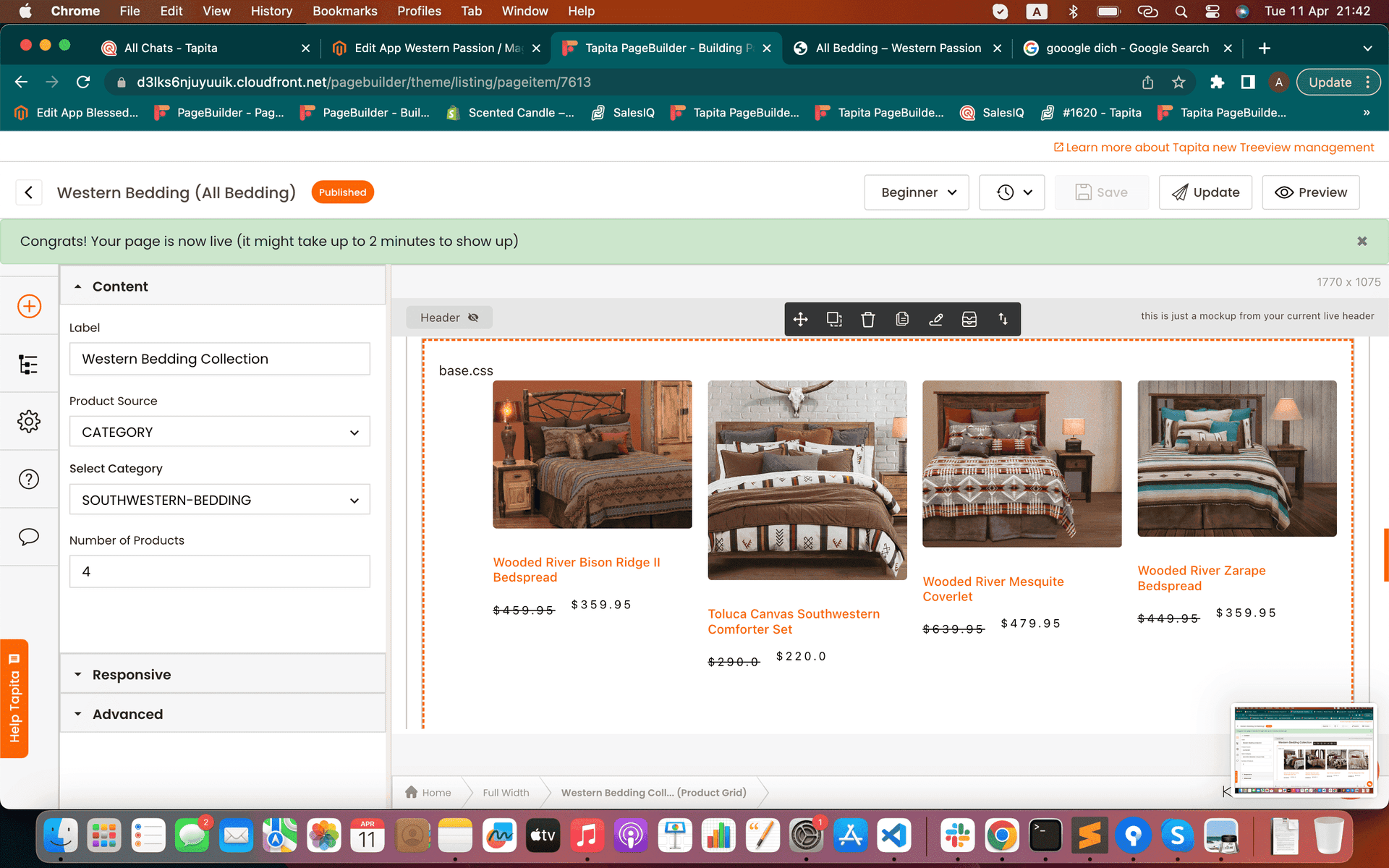Expand the Advanced section
The width and height of the screenshot is (1389, 868).
[x=223, y=714]
